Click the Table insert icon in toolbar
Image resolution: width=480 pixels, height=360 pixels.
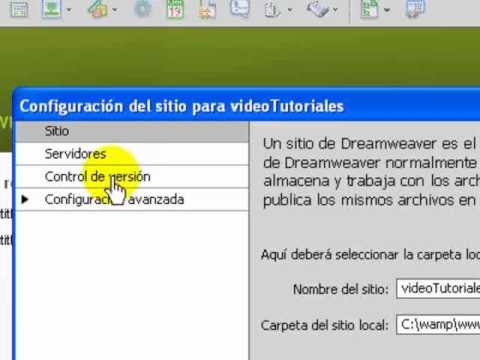point(19,9)
